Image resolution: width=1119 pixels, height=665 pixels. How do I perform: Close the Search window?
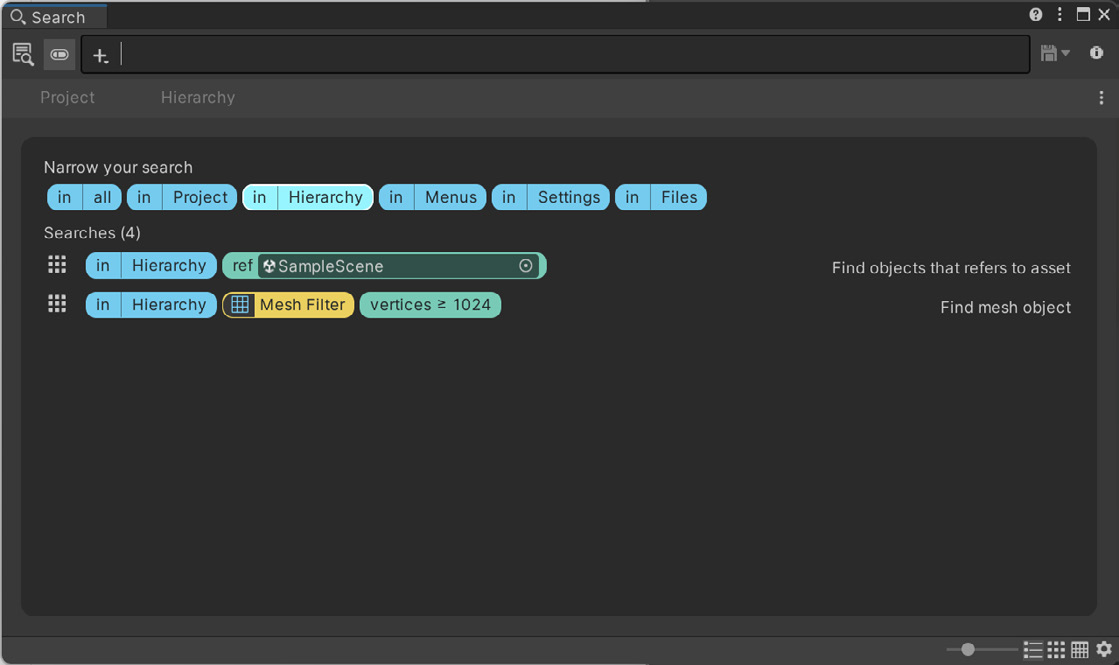click(x=1104, y=14)
